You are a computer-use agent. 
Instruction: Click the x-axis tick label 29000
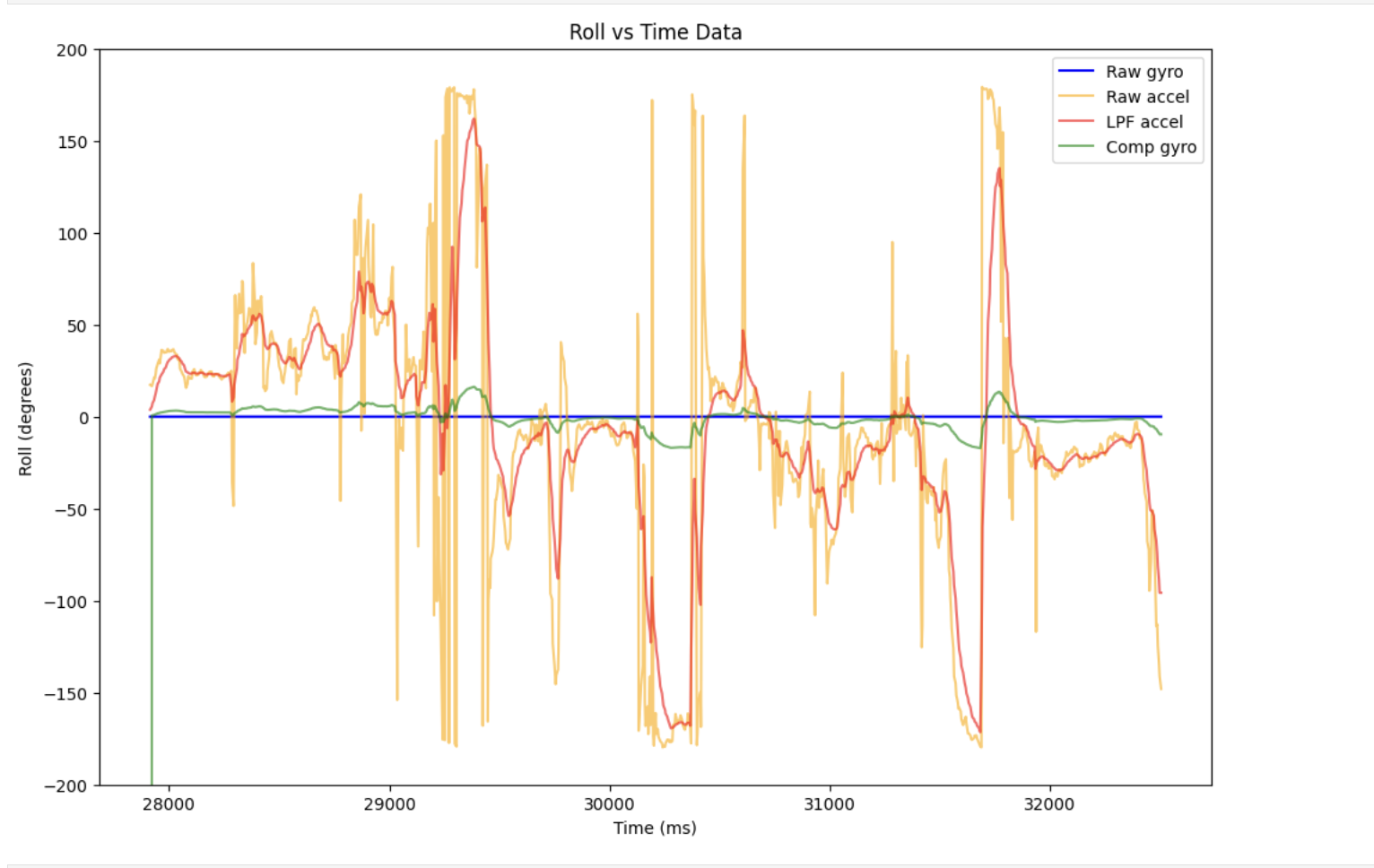coord(389,804)
